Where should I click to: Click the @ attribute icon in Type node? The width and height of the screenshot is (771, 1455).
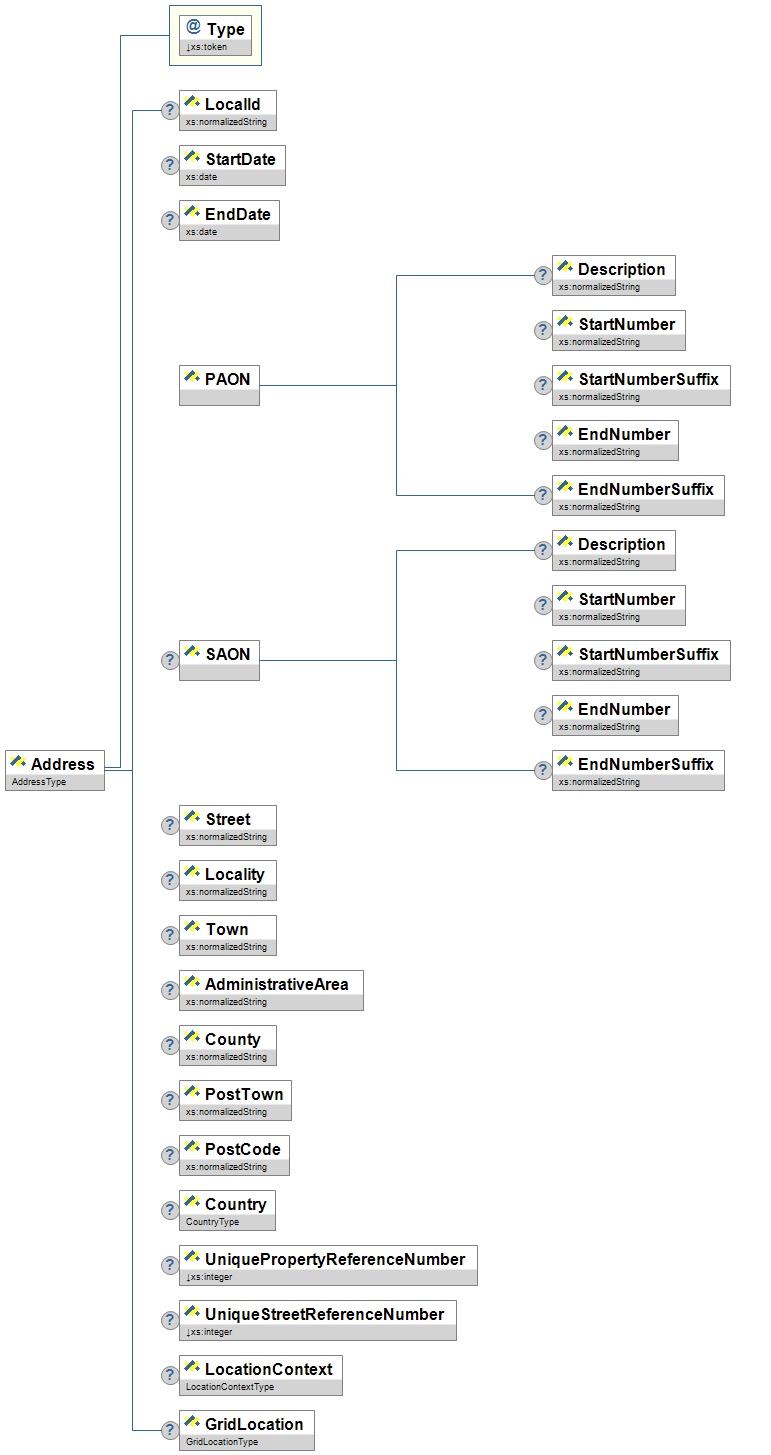(x=194, y=28)
